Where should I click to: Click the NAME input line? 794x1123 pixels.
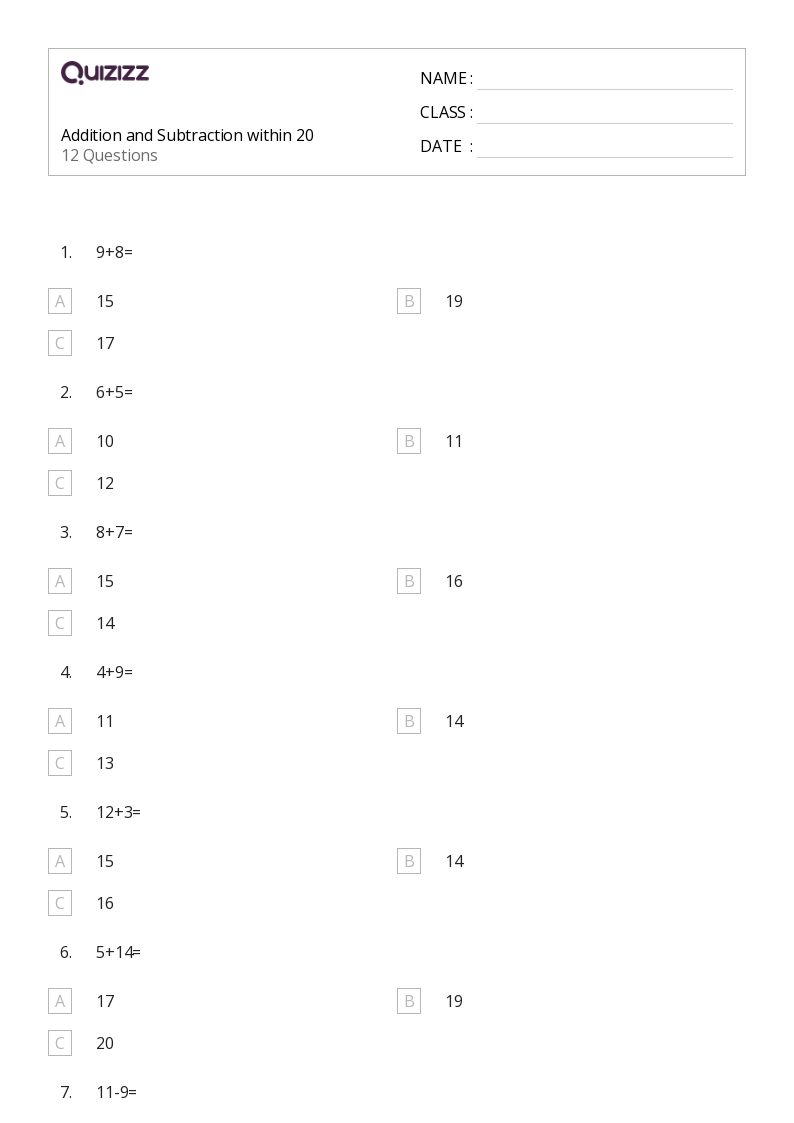click(604, 79)
